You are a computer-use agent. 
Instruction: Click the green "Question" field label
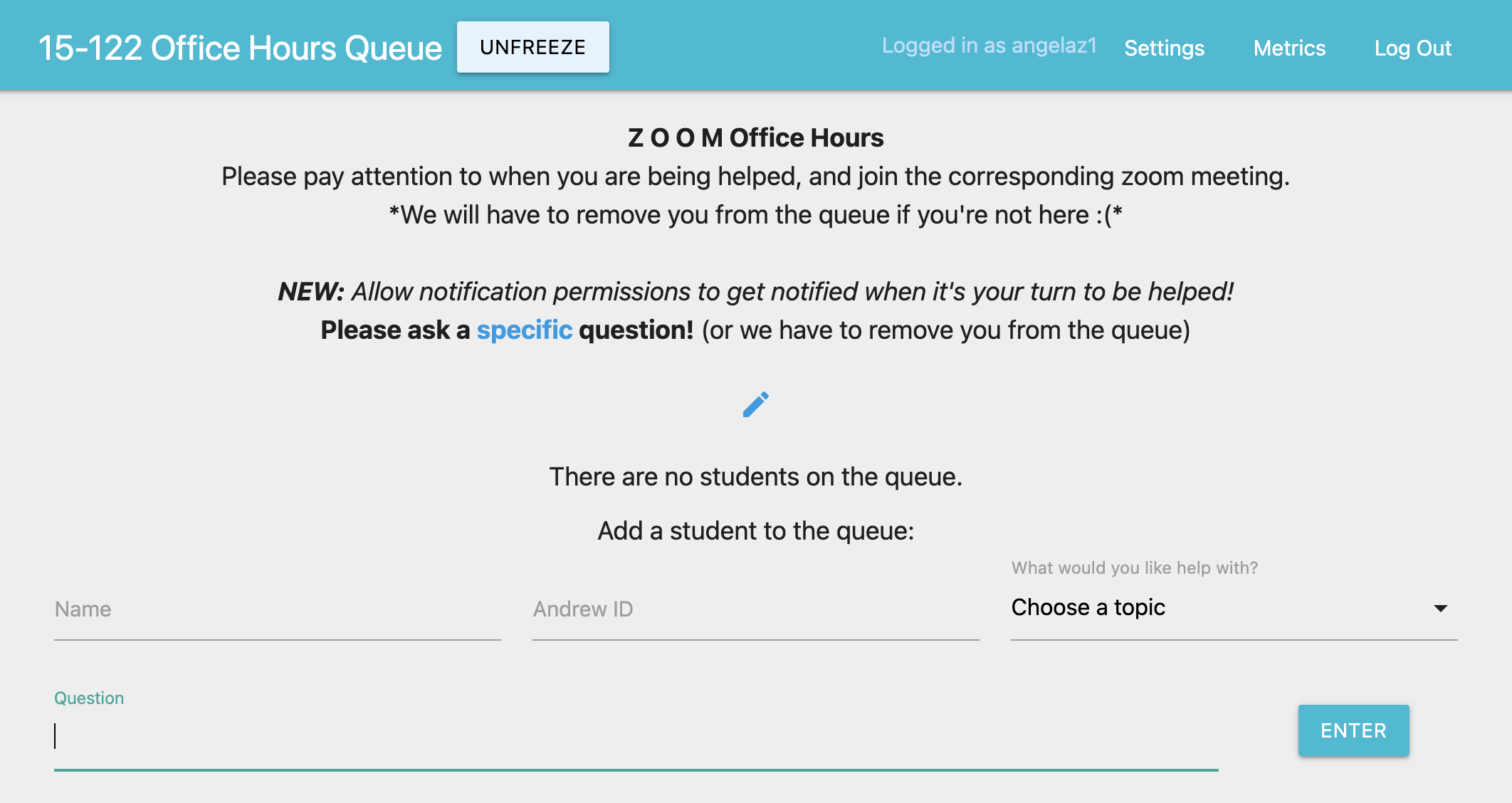pyautogui.click(x=89, y=698)
